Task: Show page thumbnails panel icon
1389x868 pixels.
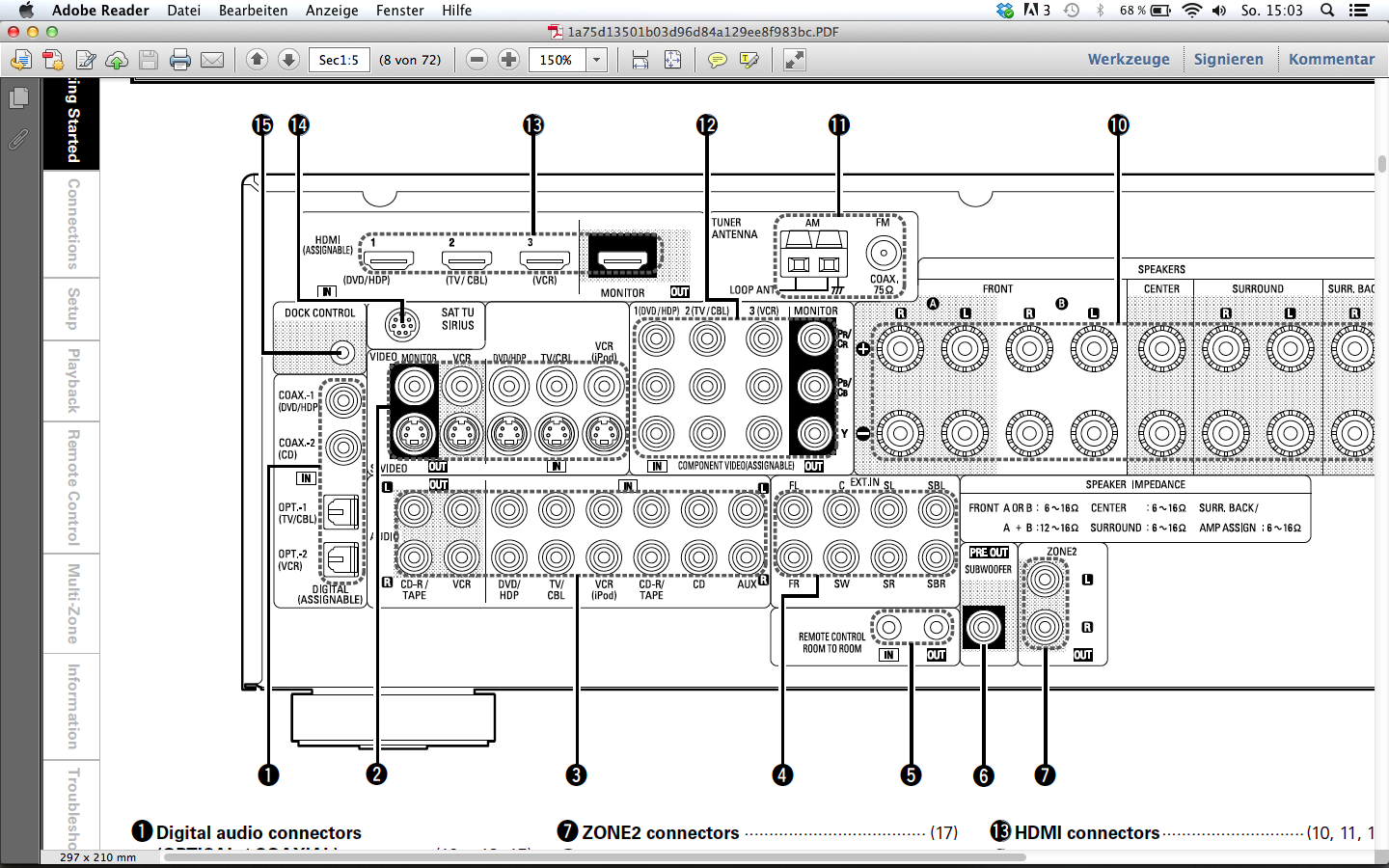Action: click(x=18, y=98)
